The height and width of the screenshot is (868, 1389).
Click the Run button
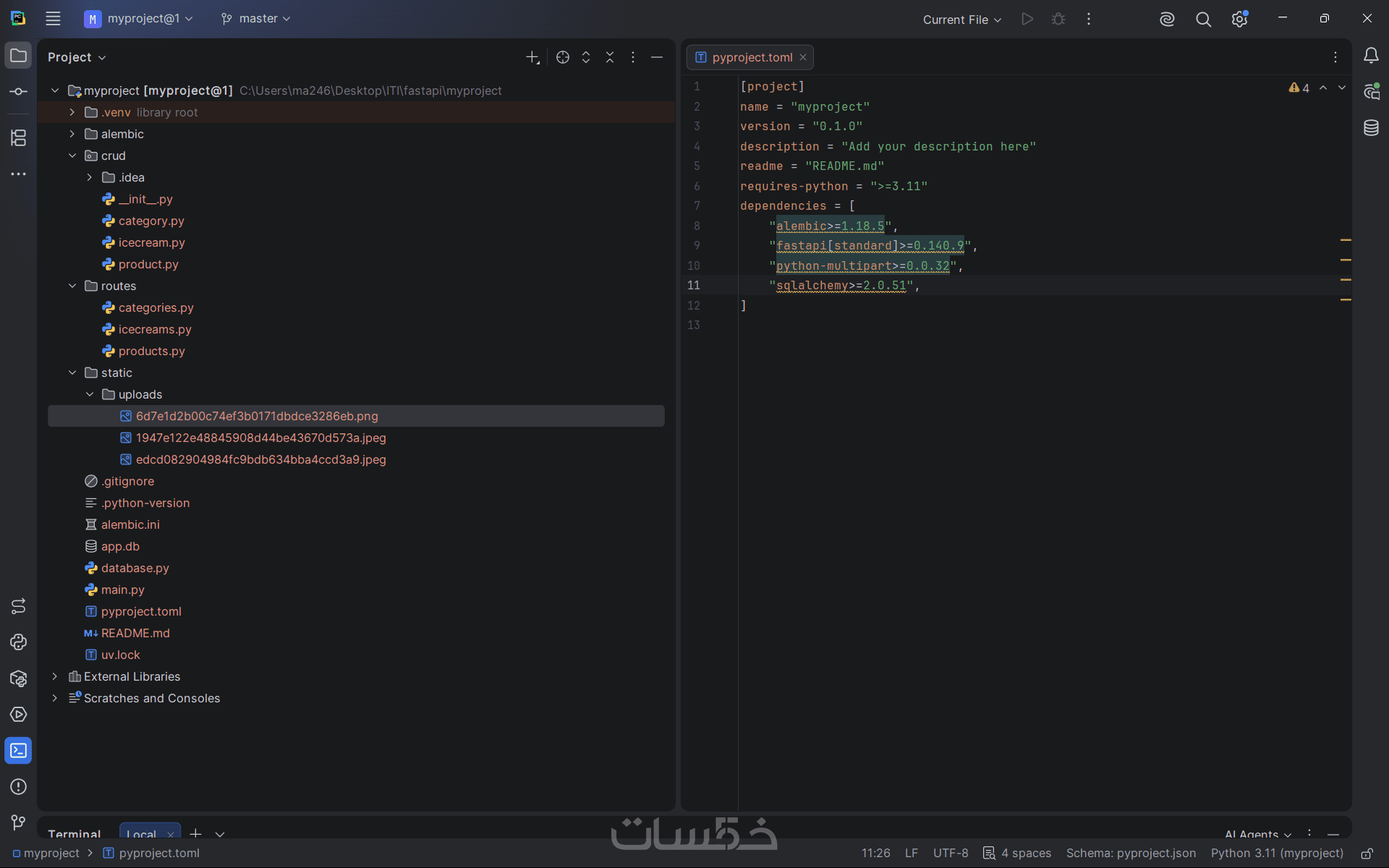point(1027,19)
